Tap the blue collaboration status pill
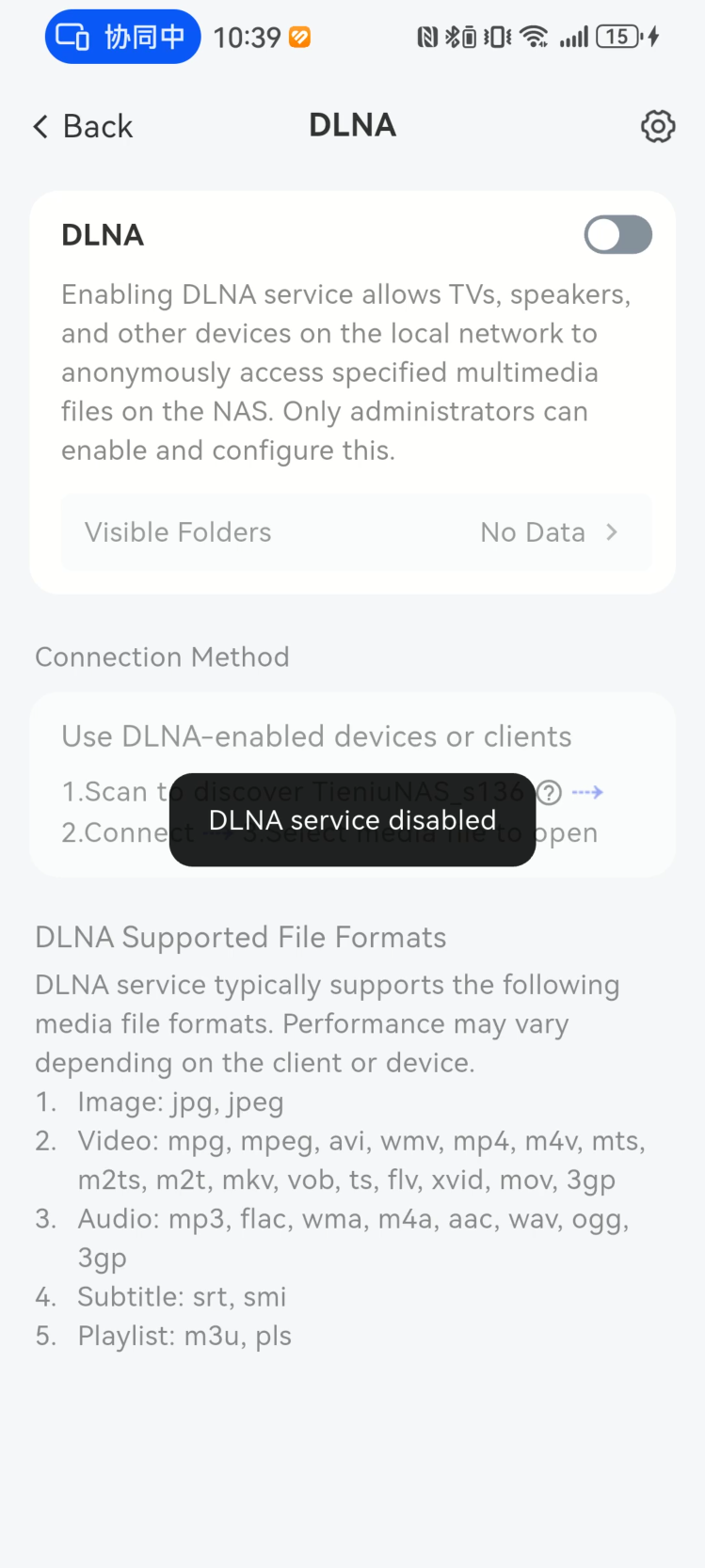 (x=122, y=37)
